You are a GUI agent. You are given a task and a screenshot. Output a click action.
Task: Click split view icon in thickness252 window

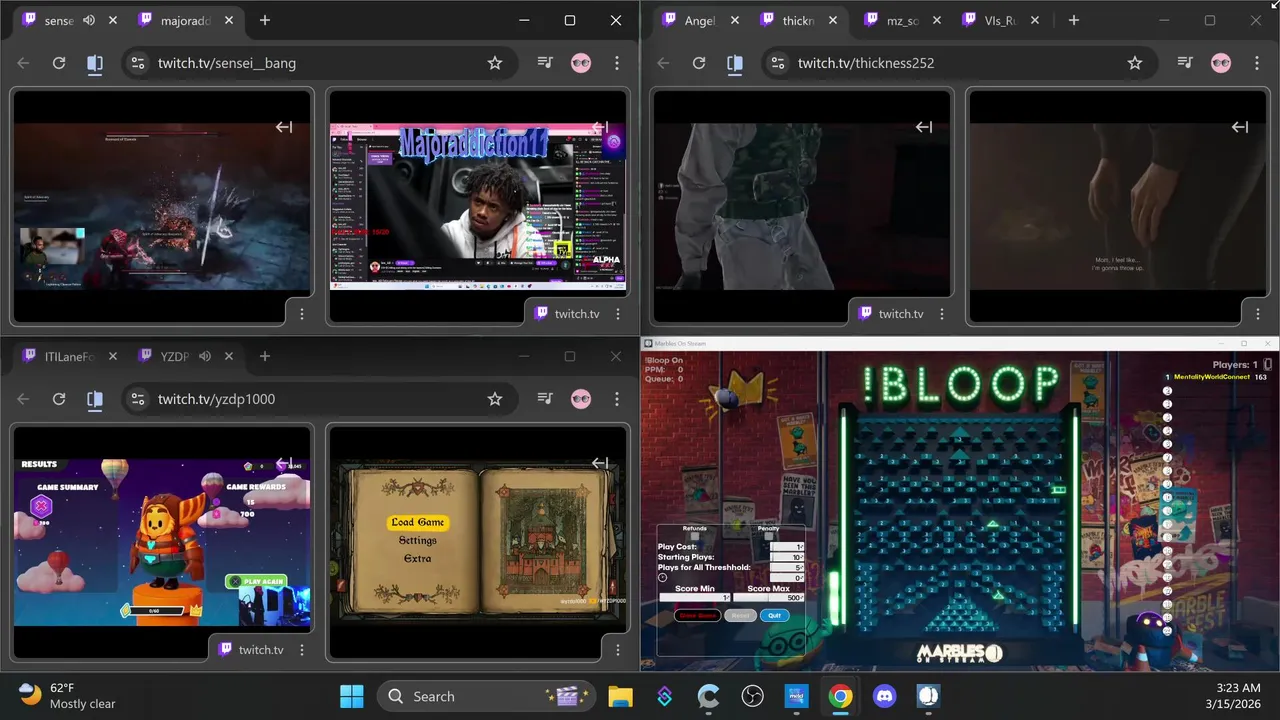[x=735, y=63]
